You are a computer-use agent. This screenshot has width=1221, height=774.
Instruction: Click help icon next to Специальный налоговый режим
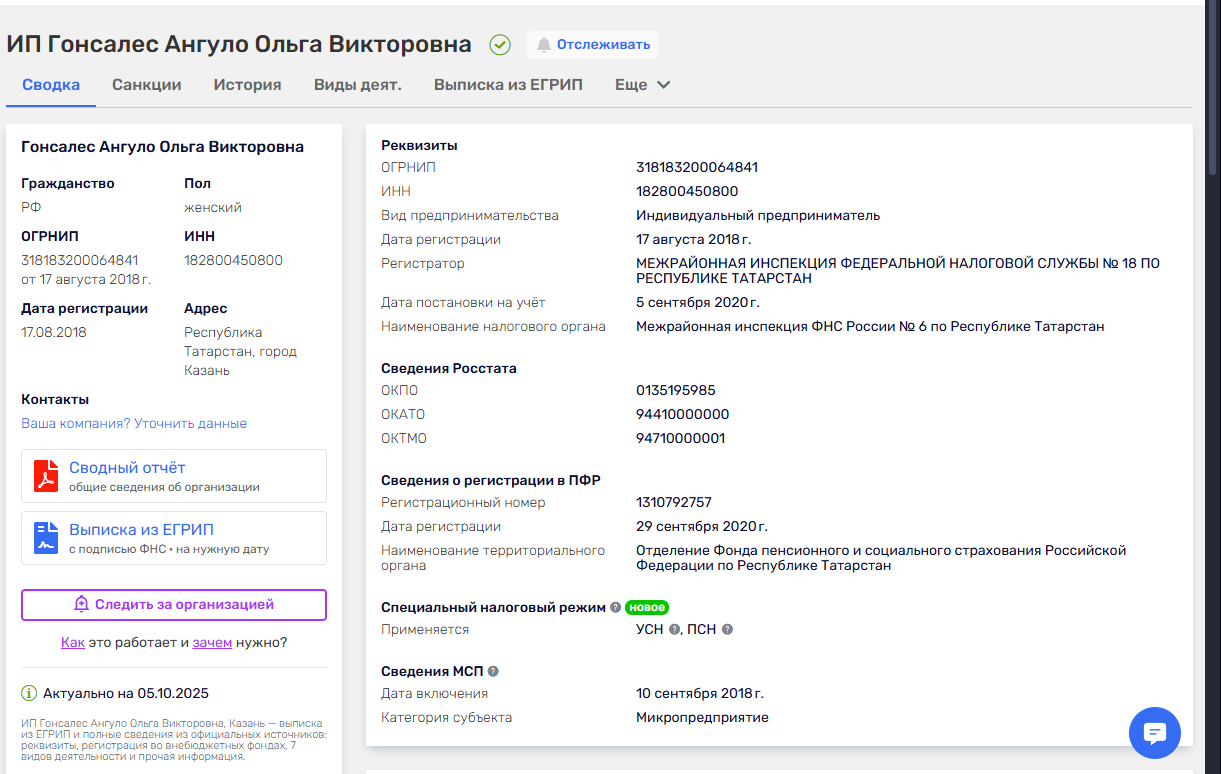[x=615, y=607]
